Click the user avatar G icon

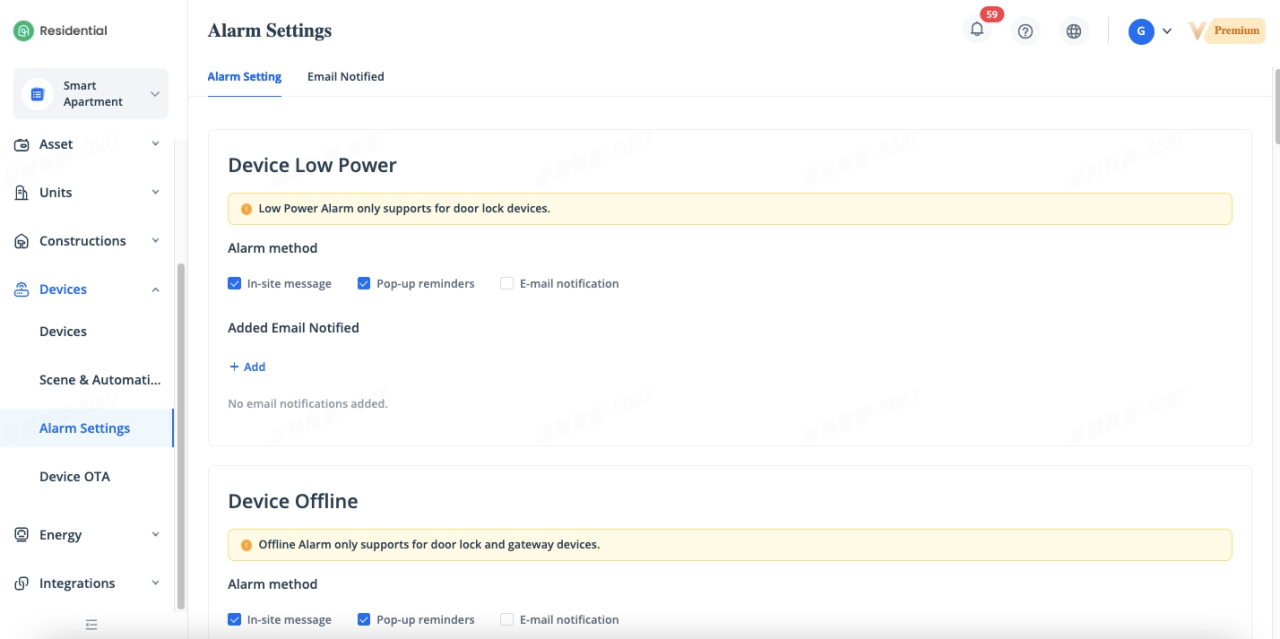(x=1141, y=31)
